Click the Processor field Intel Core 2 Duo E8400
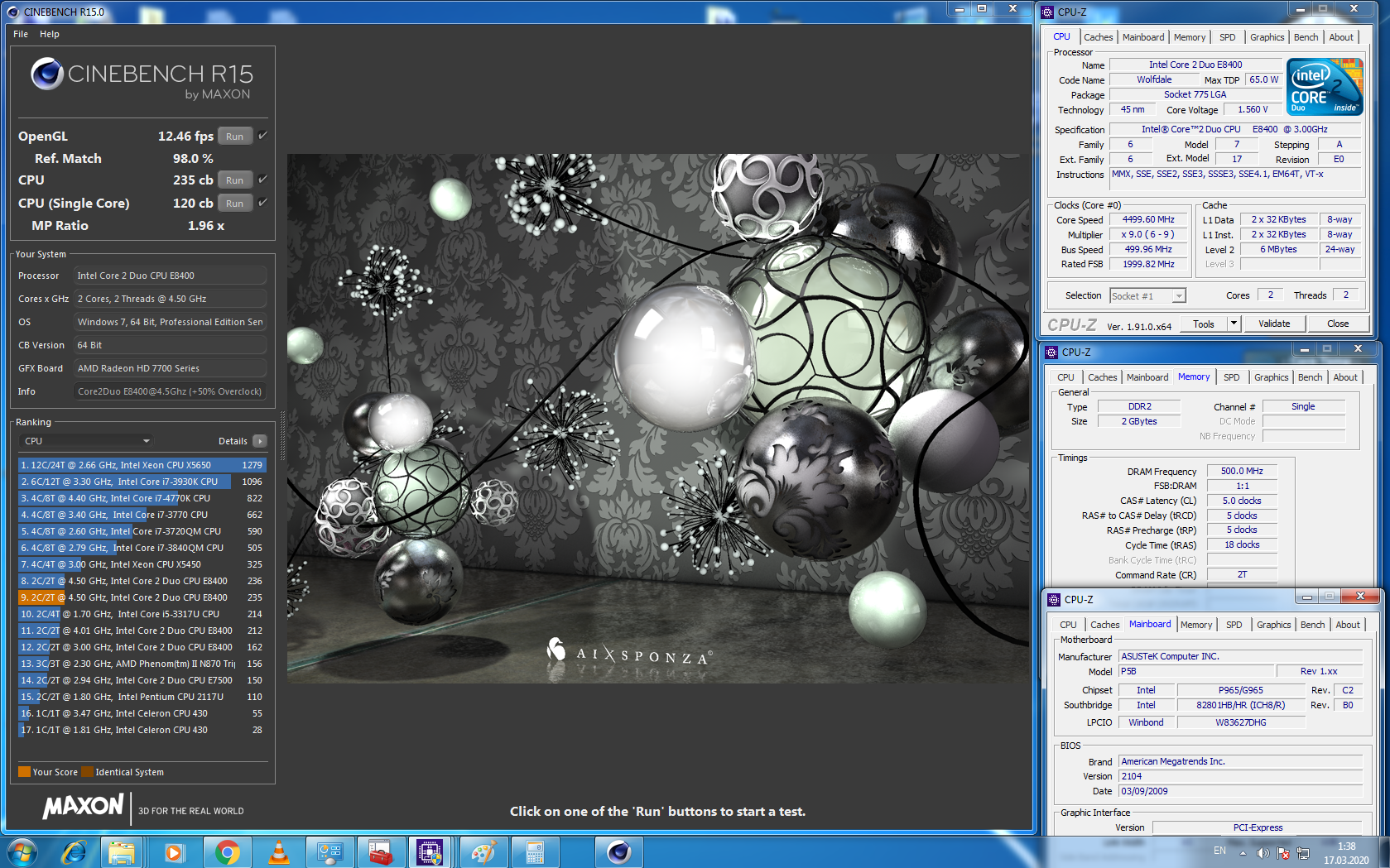The height and width of the screenshot is (868, 1390). coord(170,276)
